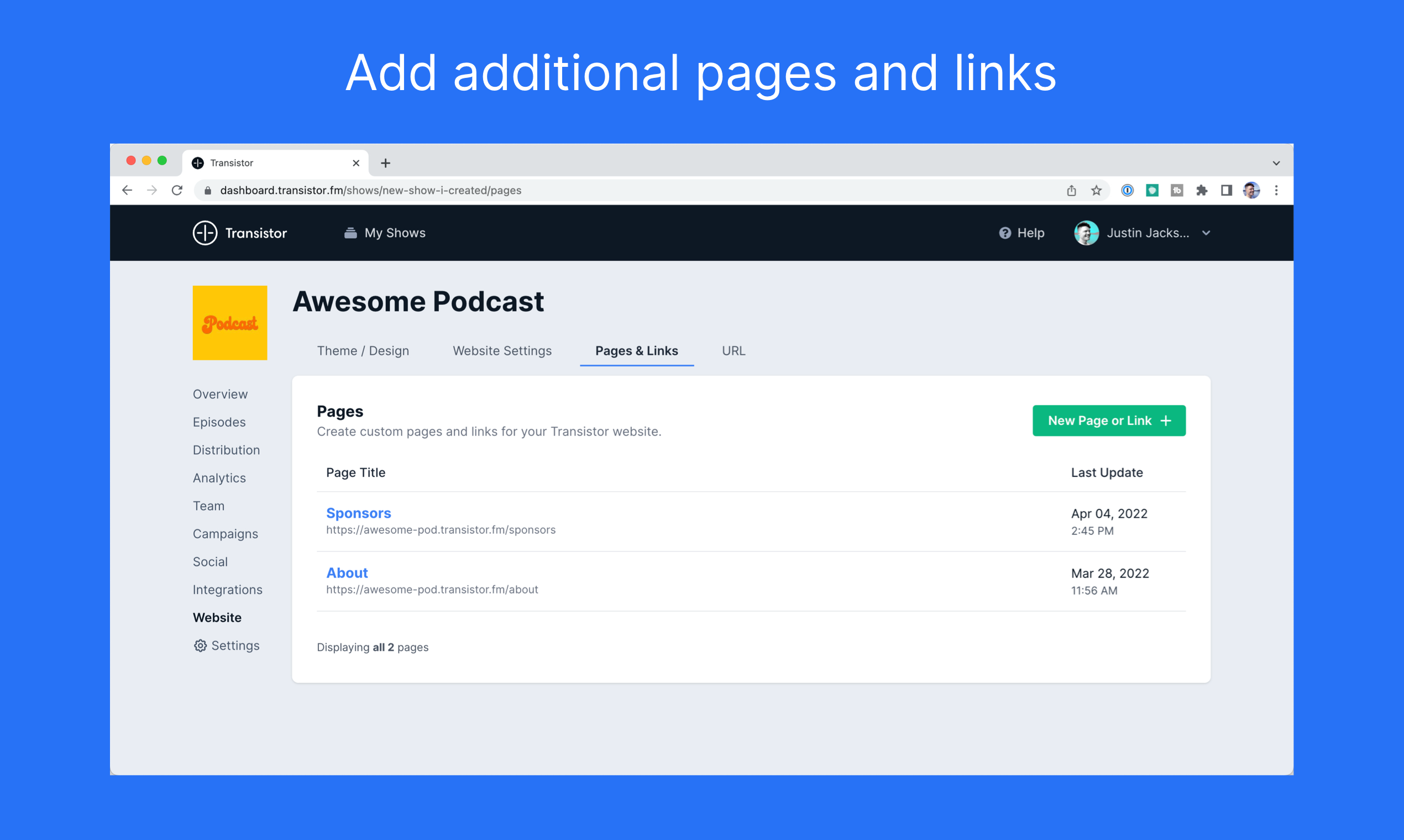This screenshot has height=840, width=1404.
Task: Share this page via share icon
Action: click(1071, 190)
